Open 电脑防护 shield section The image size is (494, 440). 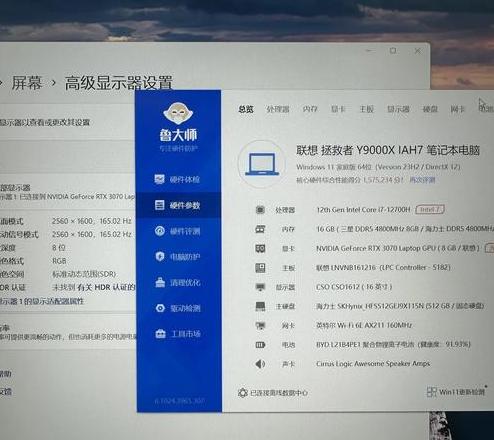pyautogui.click(x=178, y=257)
